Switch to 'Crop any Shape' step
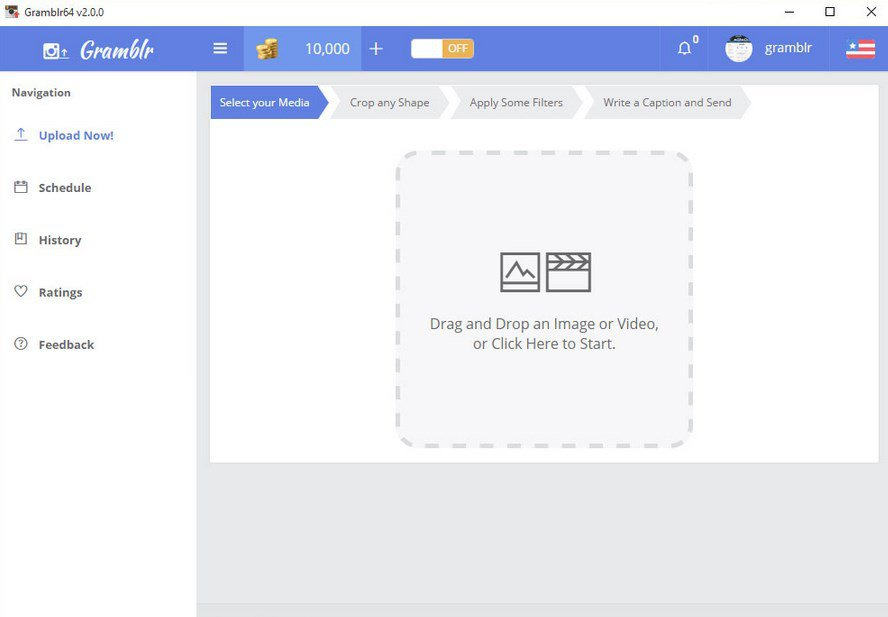The width and height of the screenshot is (888, 617). point(389,102)
